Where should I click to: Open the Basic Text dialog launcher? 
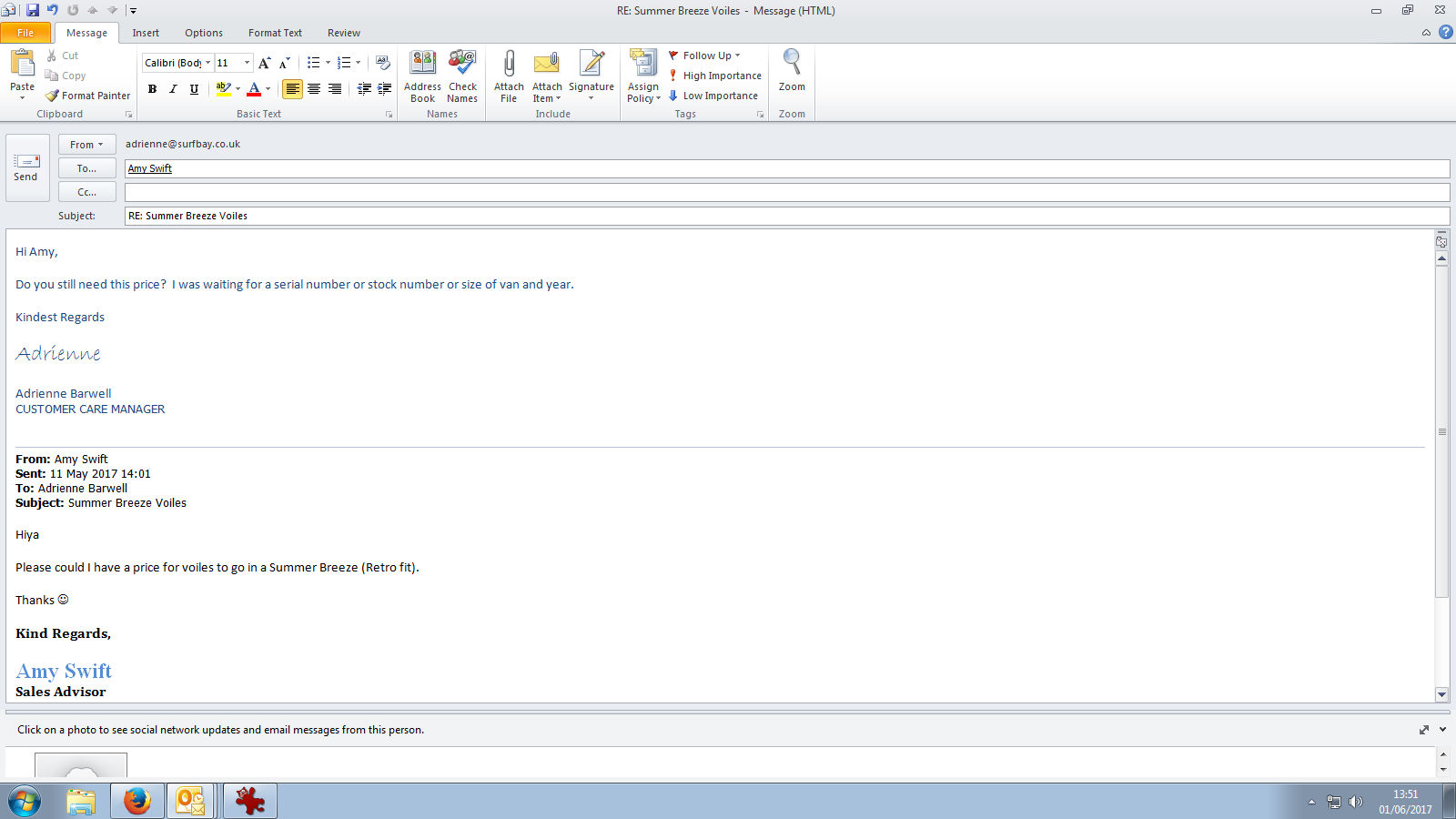pos(389,115)
